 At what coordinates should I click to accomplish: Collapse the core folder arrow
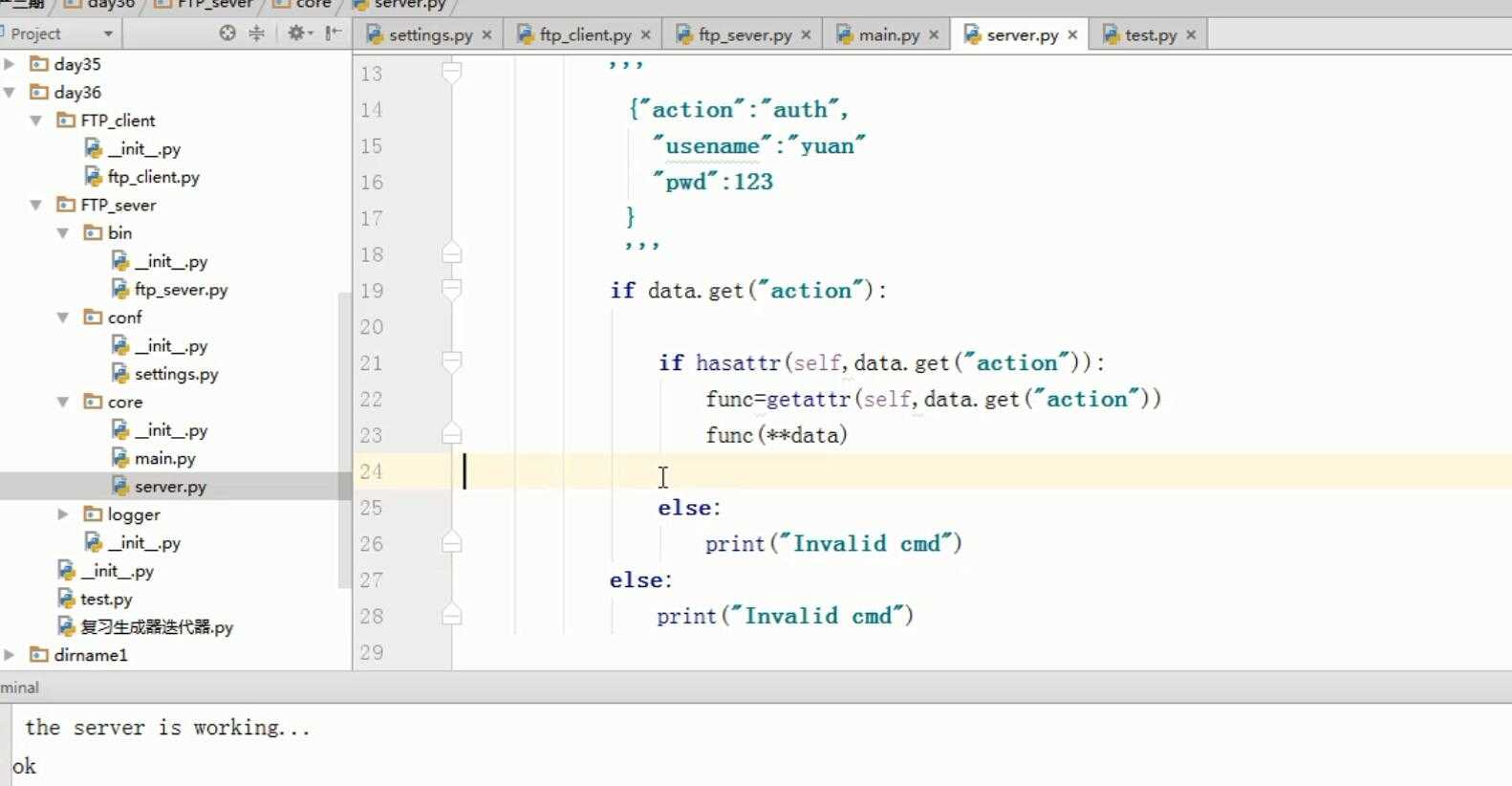(63, 402)
